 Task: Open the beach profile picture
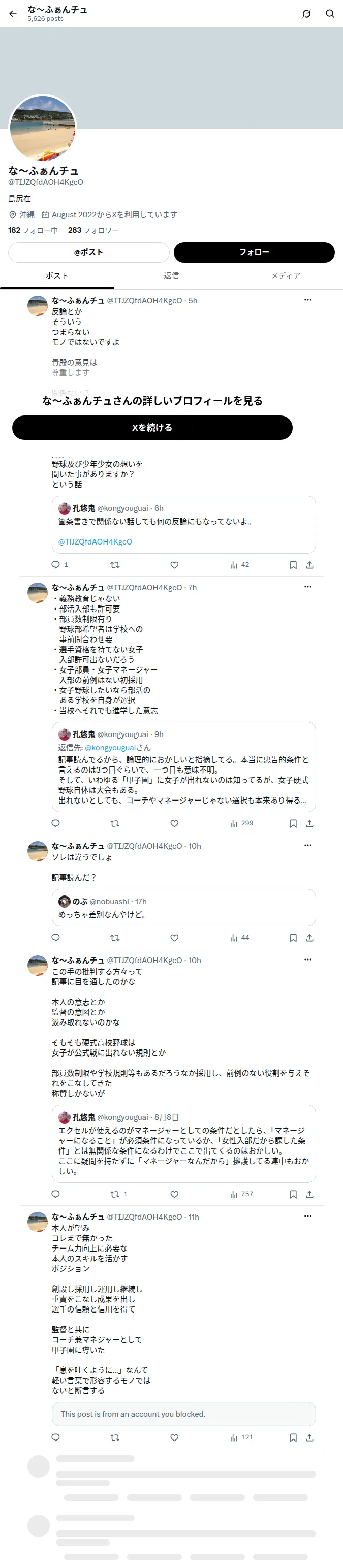point(43,129)
